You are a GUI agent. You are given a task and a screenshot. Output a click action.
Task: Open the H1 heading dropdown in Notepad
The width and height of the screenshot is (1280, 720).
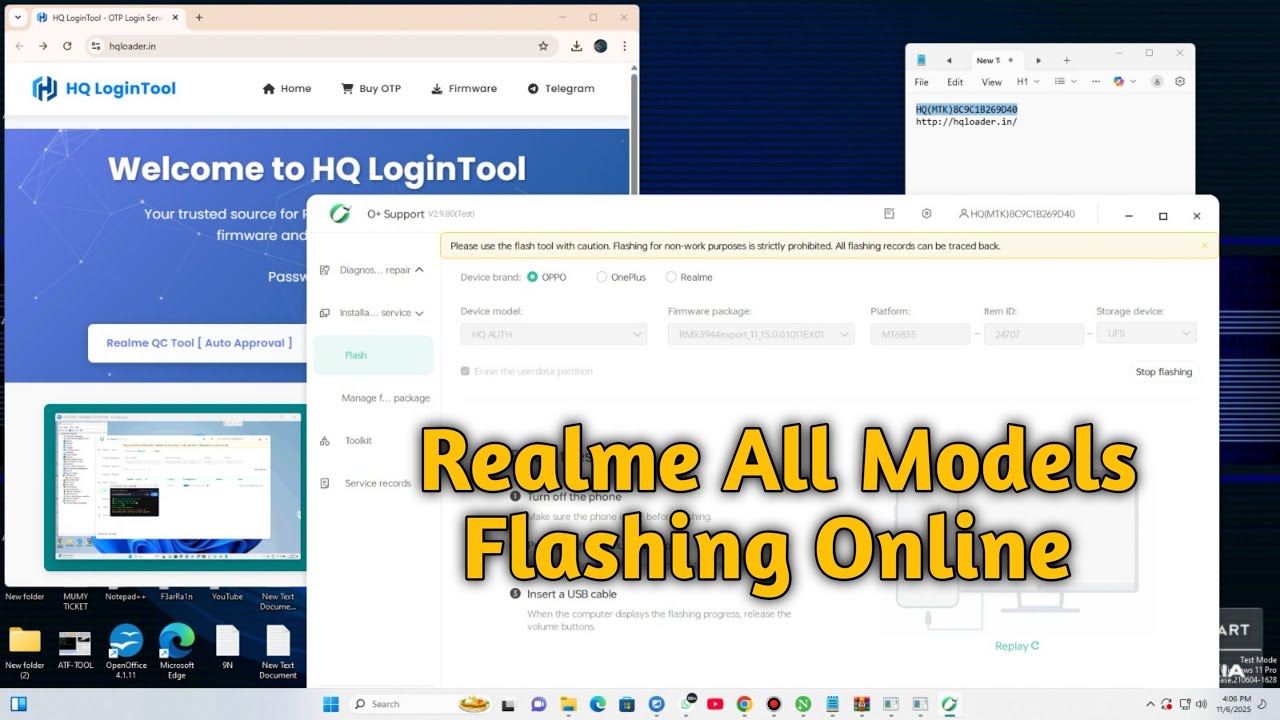[x=1028, y=82]
